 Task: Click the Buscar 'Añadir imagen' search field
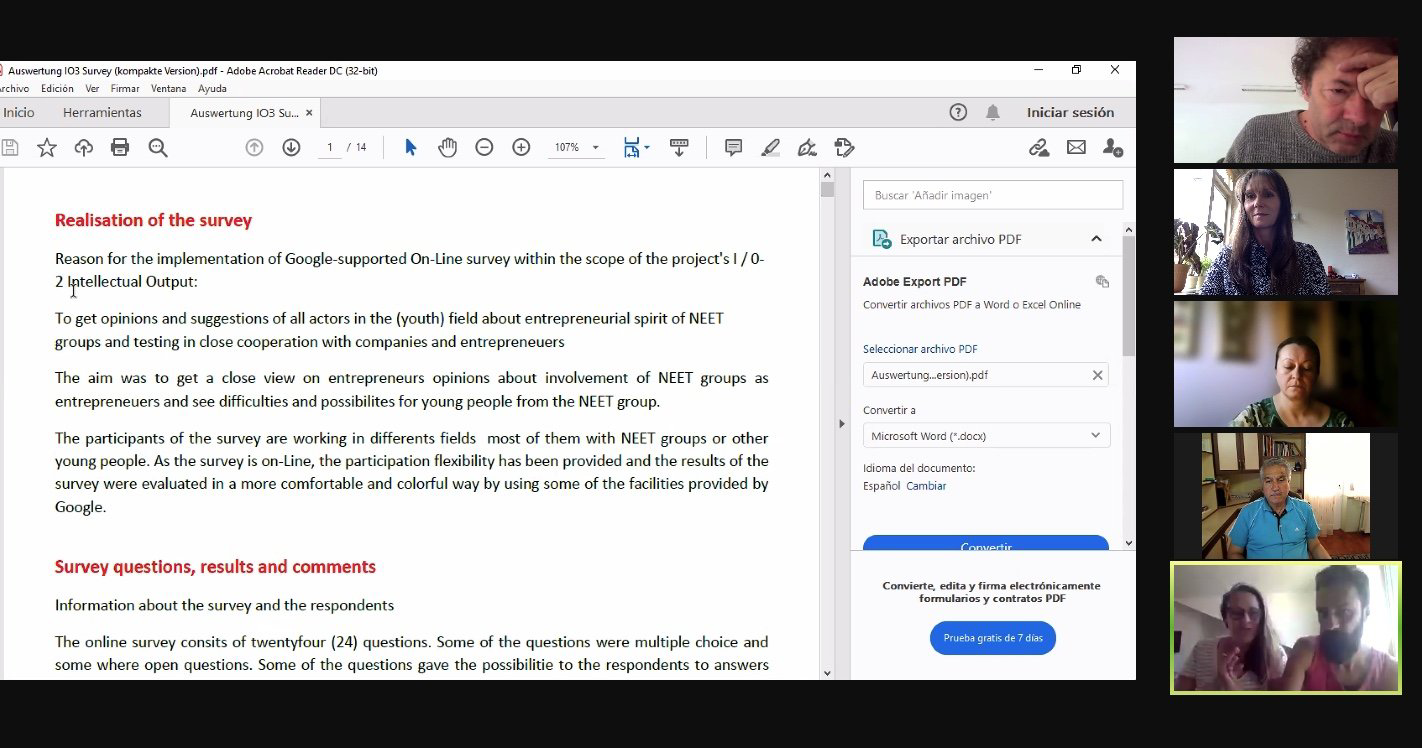click(993, 195)
